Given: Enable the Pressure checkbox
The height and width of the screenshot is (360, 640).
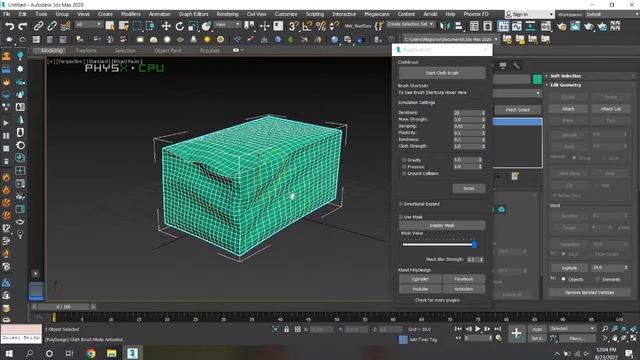Looking at the screenshot, I should (x=404, y=167).
